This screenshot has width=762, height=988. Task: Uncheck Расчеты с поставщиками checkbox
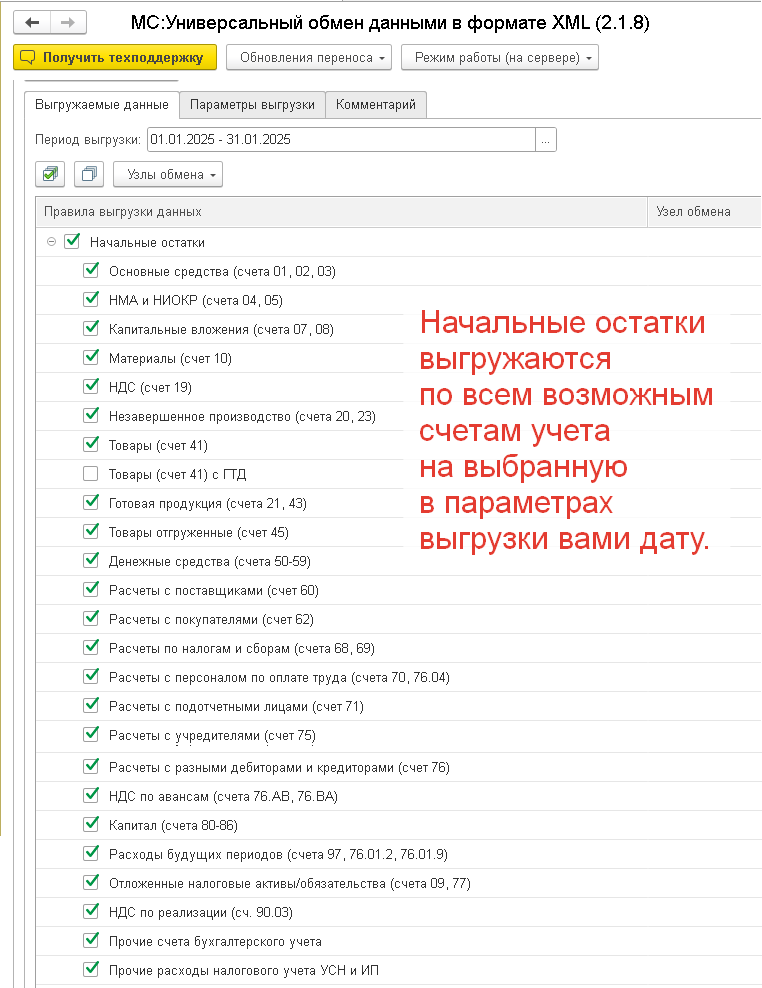pyautogui.click(x=91, y=589)
